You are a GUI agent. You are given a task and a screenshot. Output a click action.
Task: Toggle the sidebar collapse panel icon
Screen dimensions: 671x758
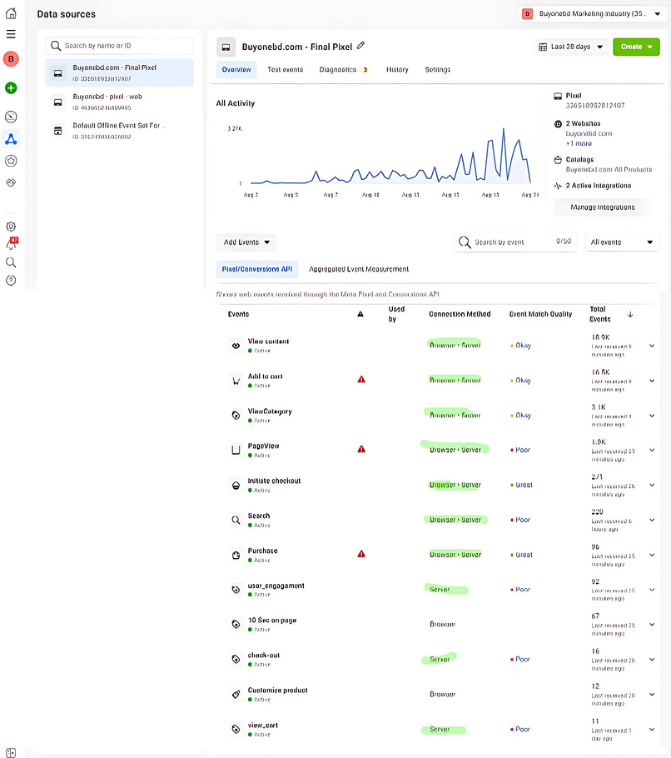tap(11, 753)
